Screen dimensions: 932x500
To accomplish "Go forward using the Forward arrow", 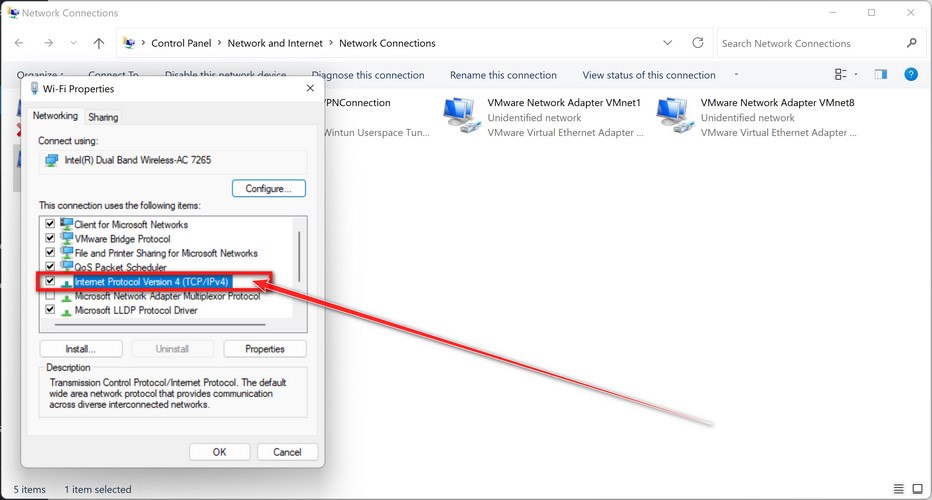I will tap(49, 43).
